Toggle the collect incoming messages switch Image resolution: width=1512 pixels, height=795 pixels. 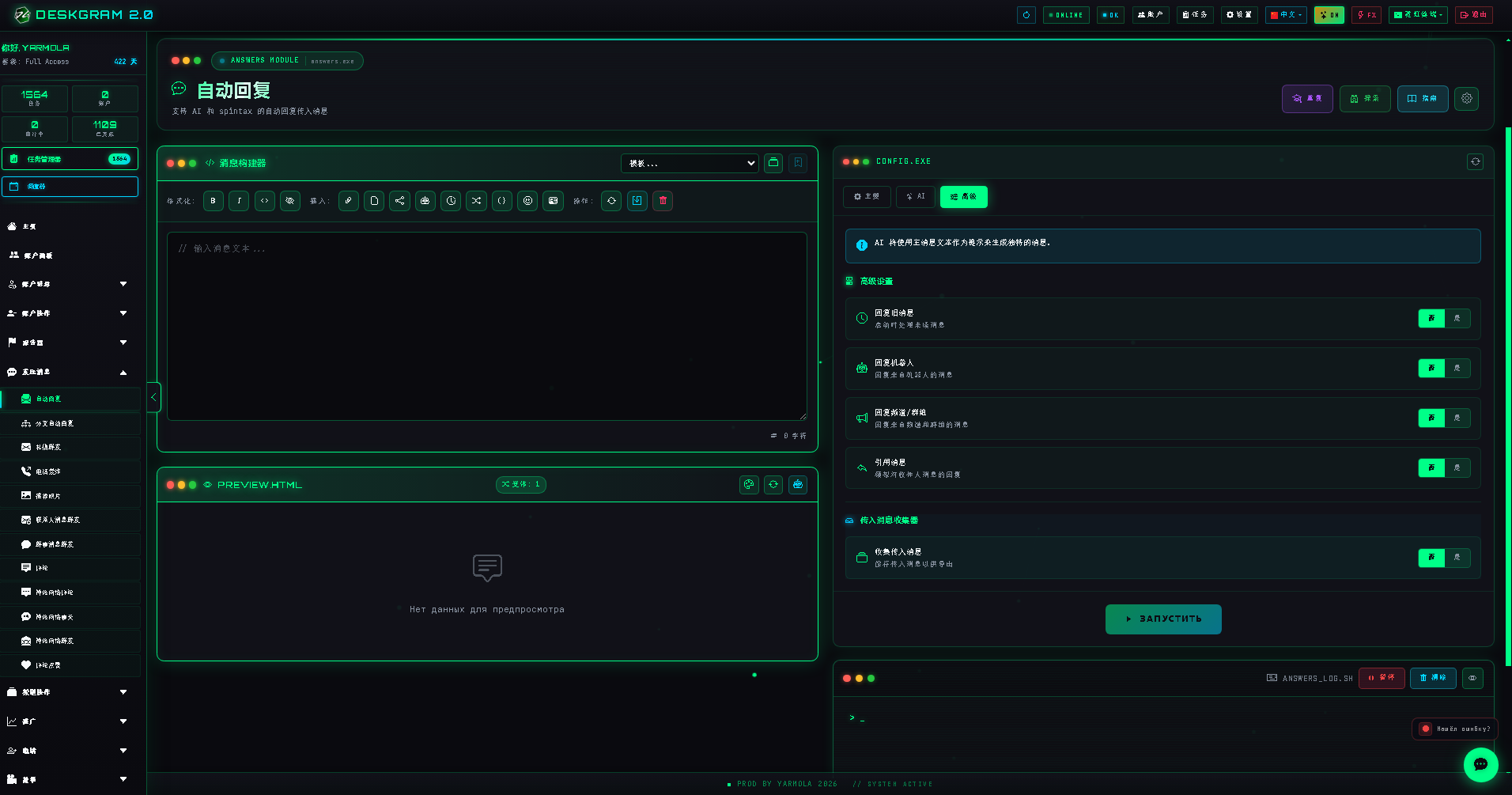pyautogui.click(x=1444, y=558)
